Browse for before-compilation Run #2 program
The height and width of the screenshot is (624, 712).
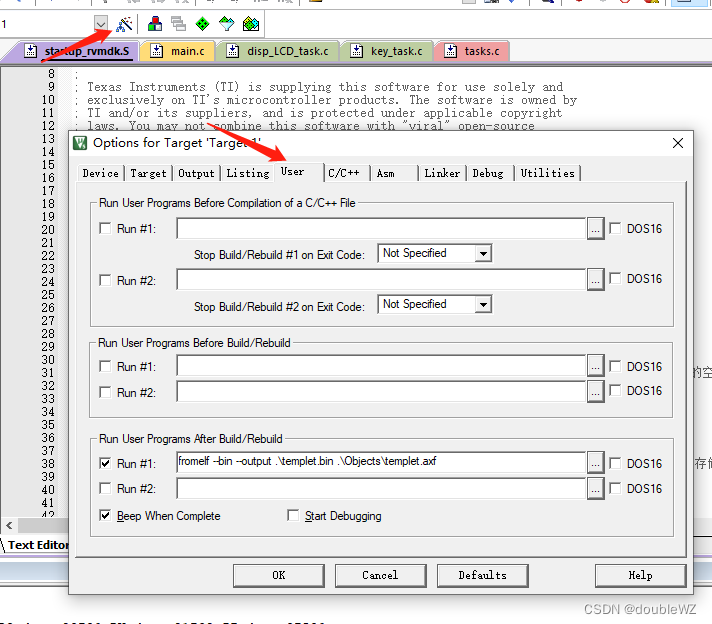(595, 279)
